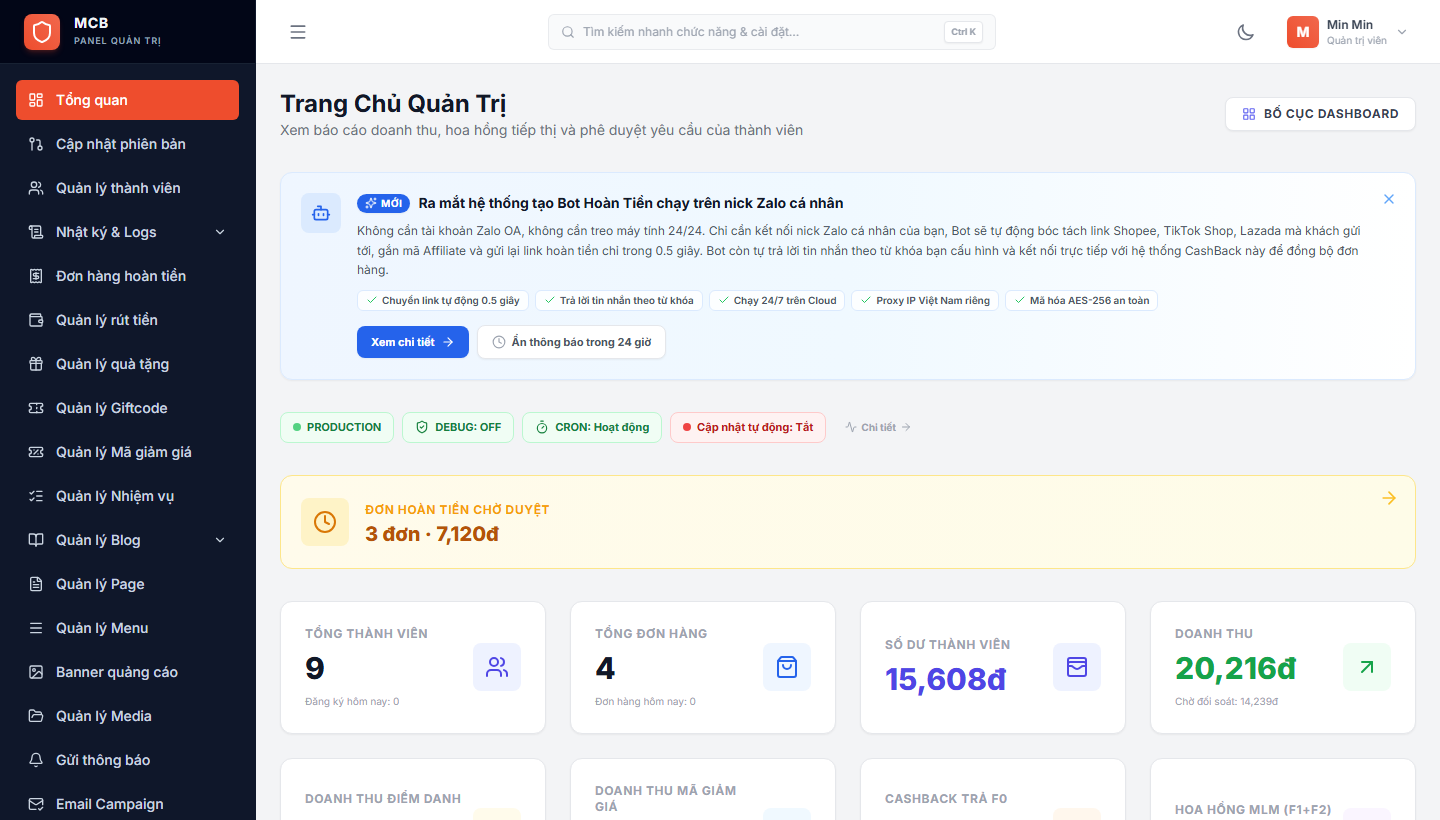Click the Ctrl K shortcut badge
Image resolution: width=1440 pixels, height=820 pixels.
click(x=964, y=32)
